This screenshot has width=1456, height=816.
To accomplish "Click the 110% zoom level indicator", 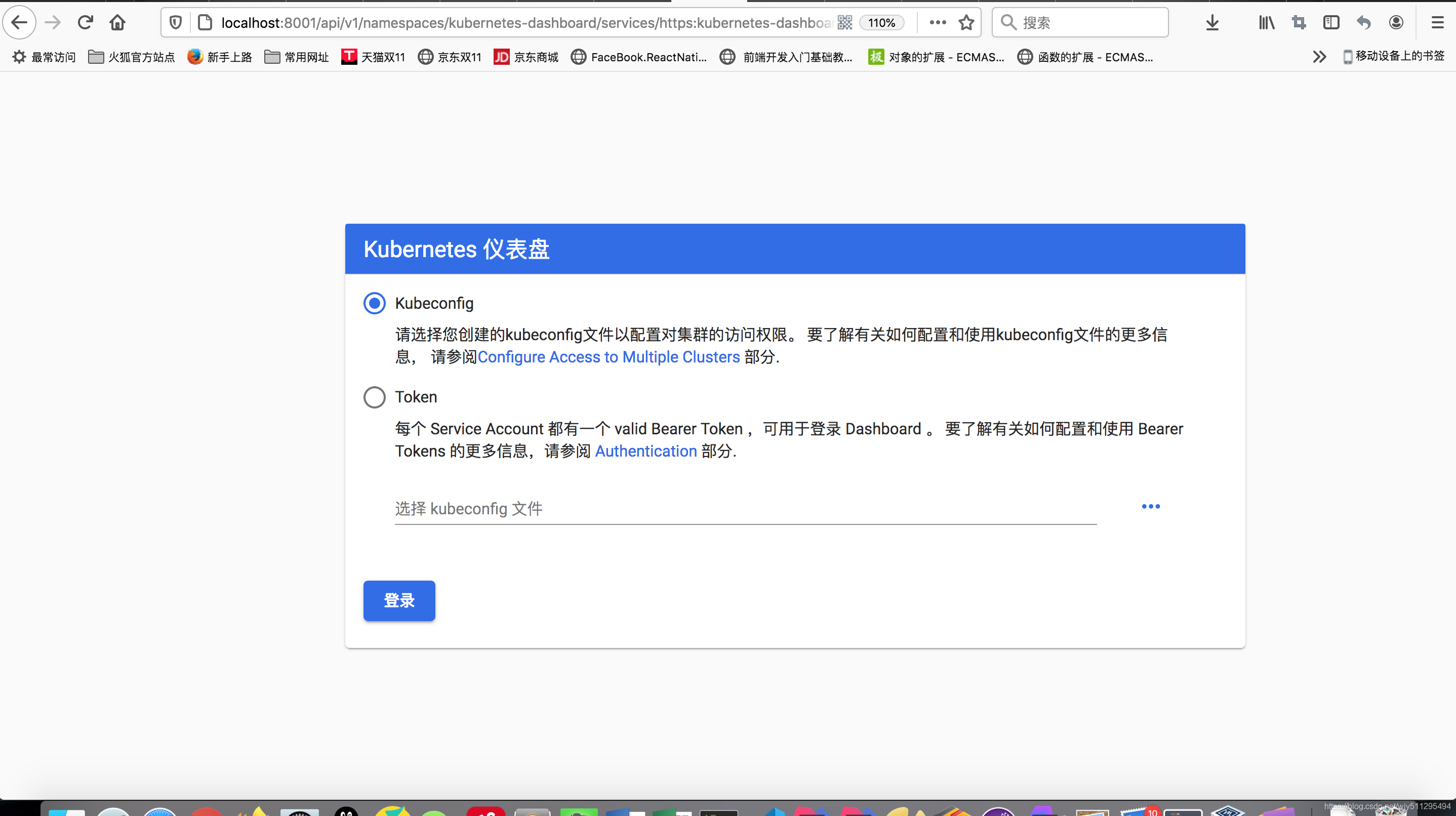I will pyautogui.click(x=881, y=23).
